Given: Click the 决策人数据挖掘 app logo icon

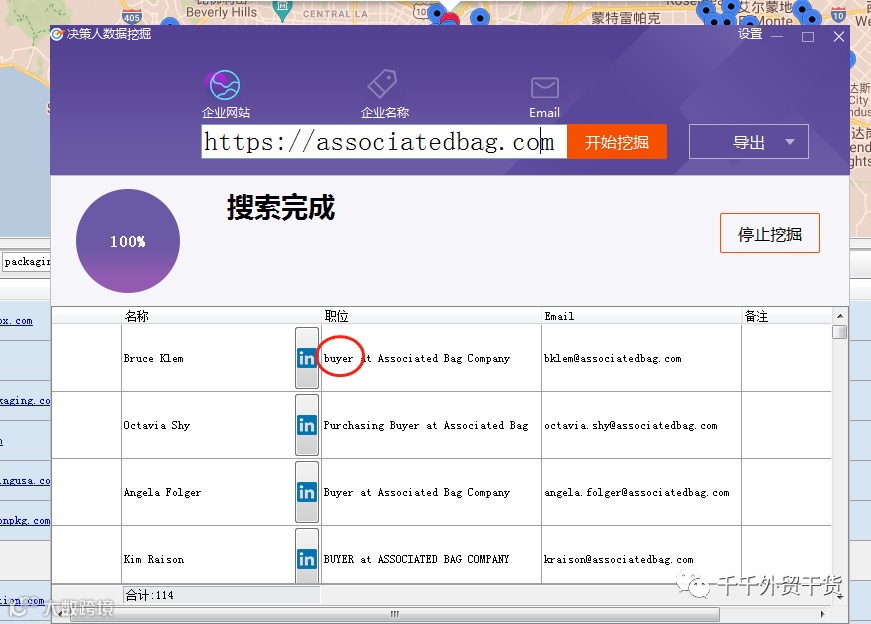Looking at the screenshot, I should [57, 34].
